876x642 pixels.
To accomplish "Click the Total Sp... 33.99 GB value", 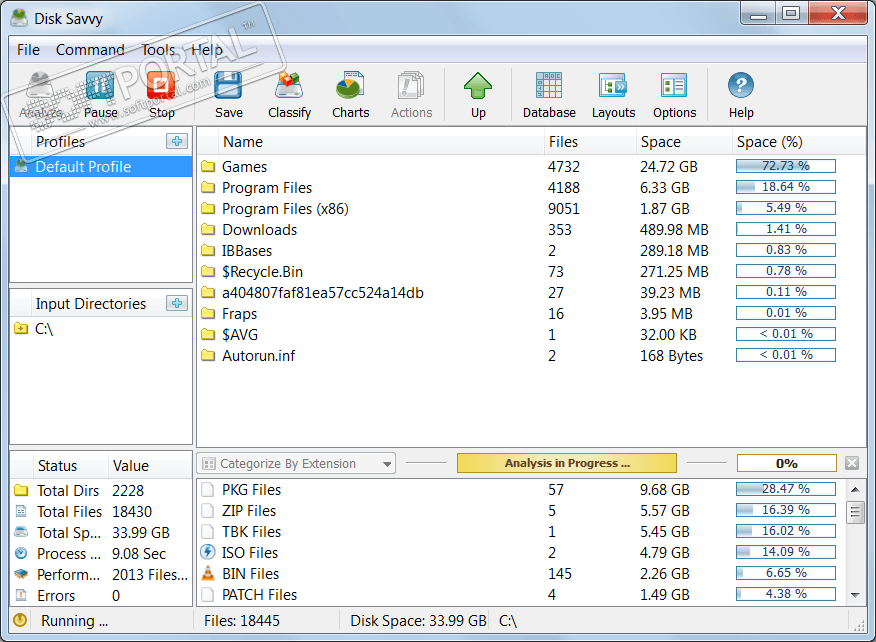I will [141, 532].
